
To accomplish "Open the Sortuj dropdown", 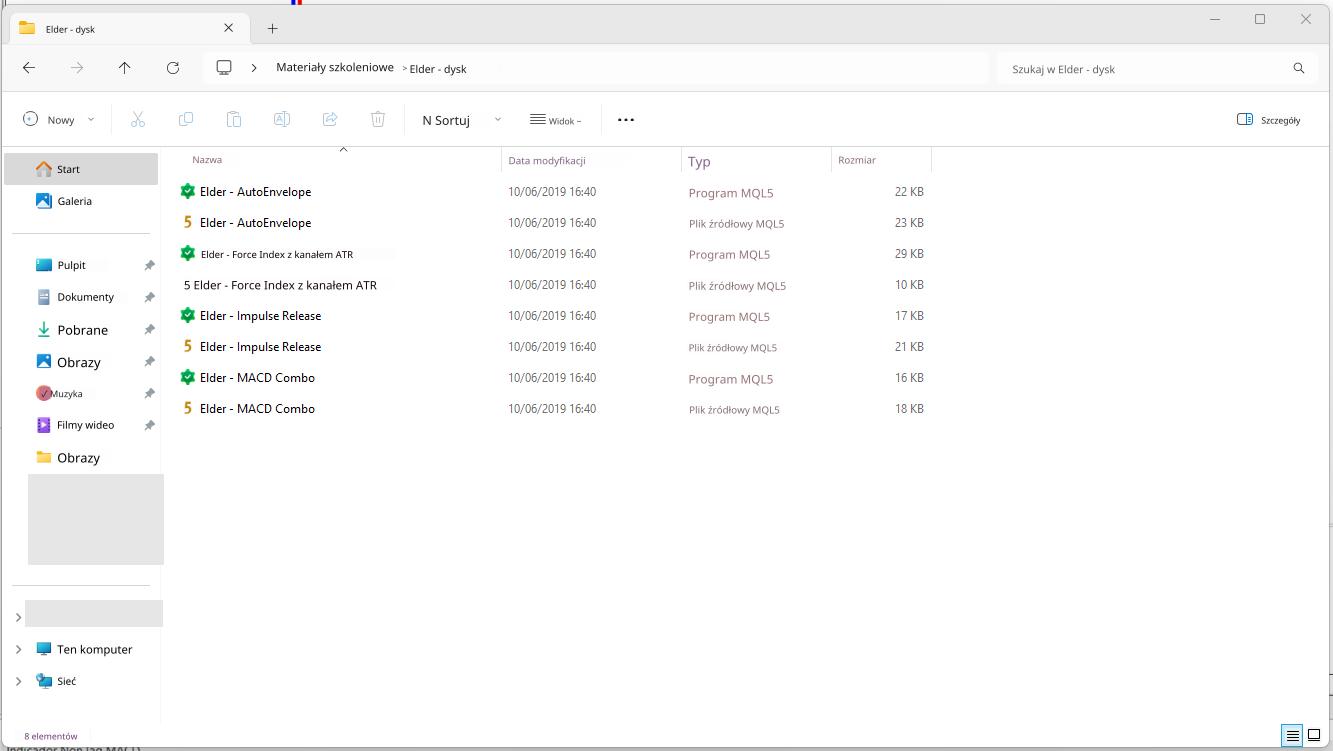I will (461, 119).
